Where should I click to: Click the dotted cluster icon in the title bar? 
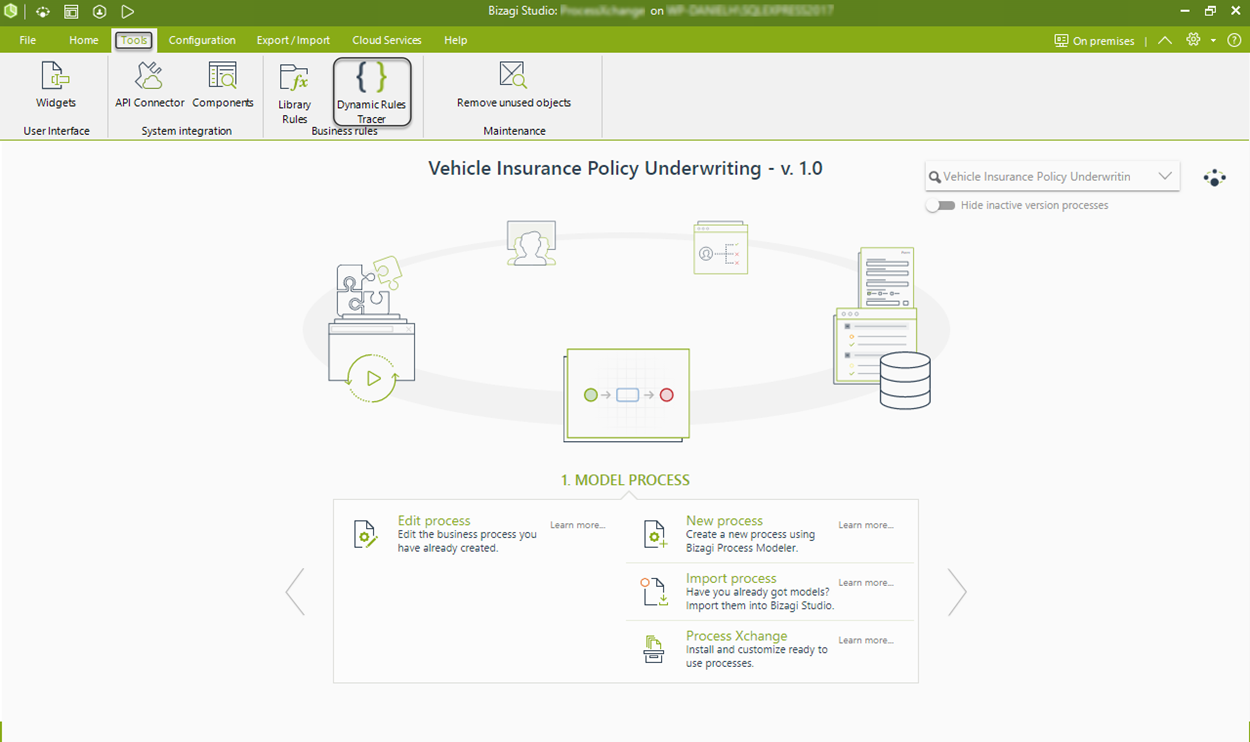point(43,12)
